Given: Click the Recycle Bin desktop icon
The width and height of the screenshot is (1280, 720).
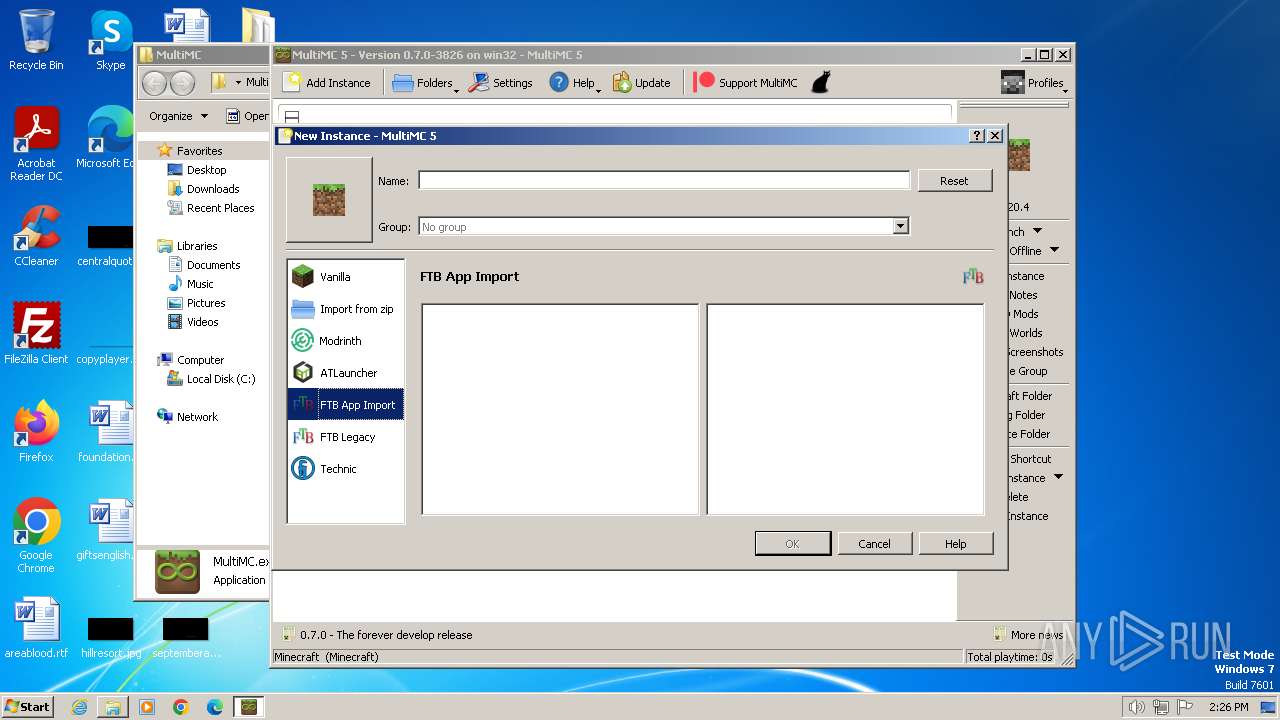Looking at the screenshot, I should coord(36,40).
